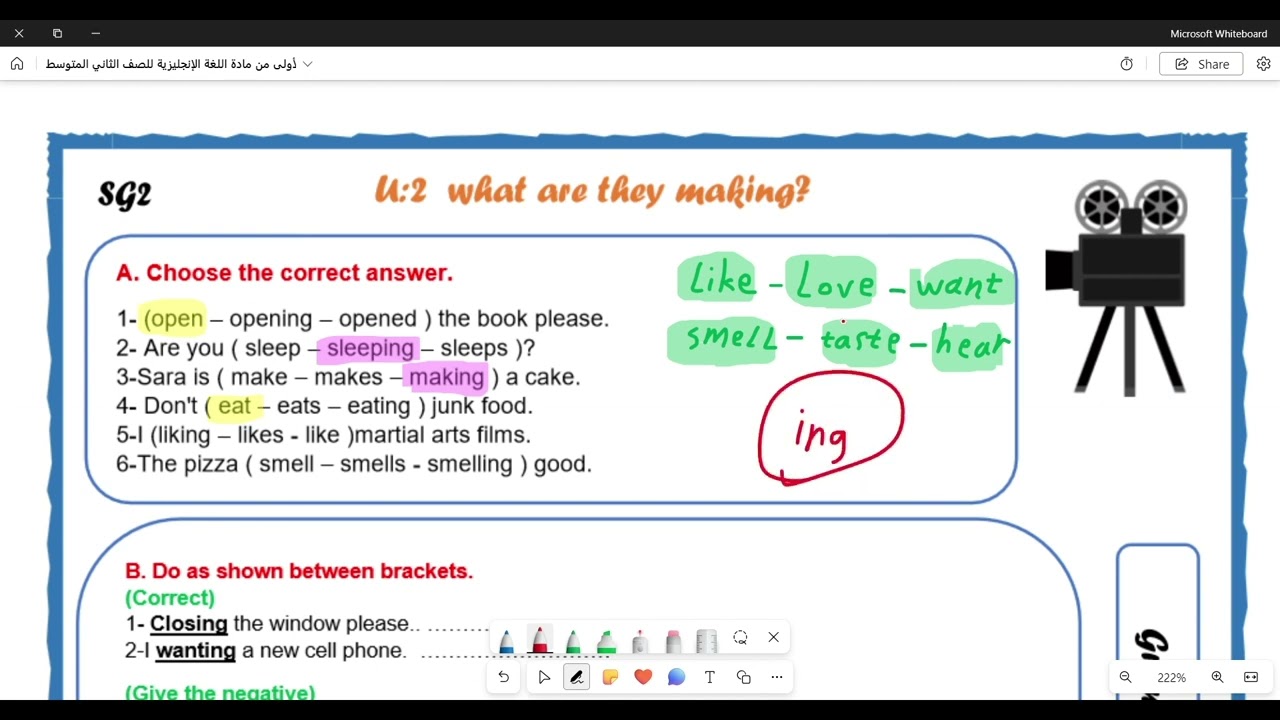Open whiteboard settings gear
1280x720 pixels.
click(1263, 64)
